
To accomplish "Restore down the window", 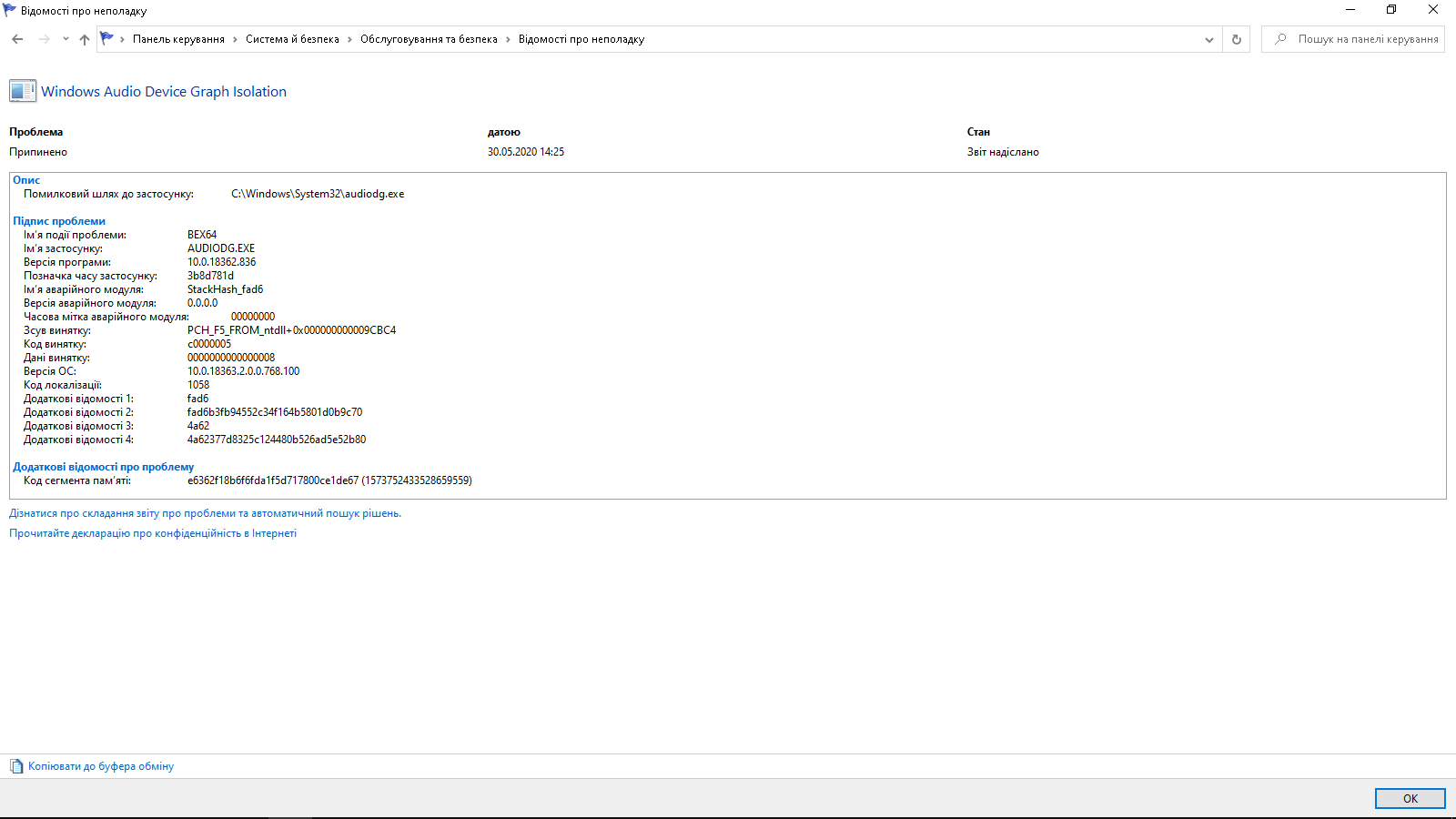I will click(1391, 10).
